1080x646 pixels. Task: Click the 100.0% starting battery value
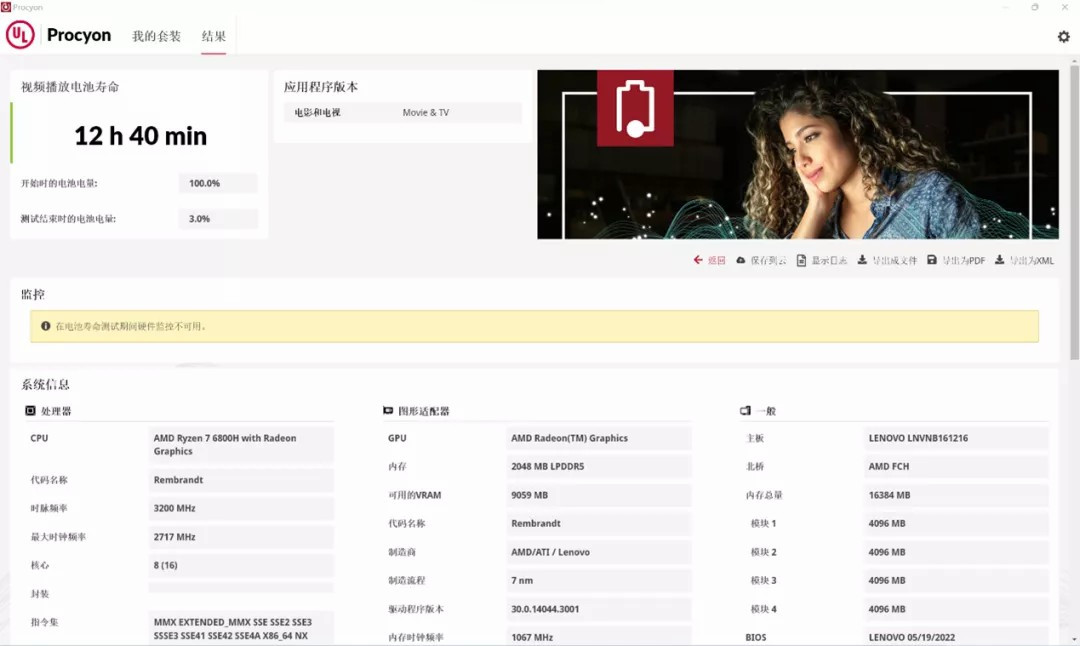click(x=218, y=183)
